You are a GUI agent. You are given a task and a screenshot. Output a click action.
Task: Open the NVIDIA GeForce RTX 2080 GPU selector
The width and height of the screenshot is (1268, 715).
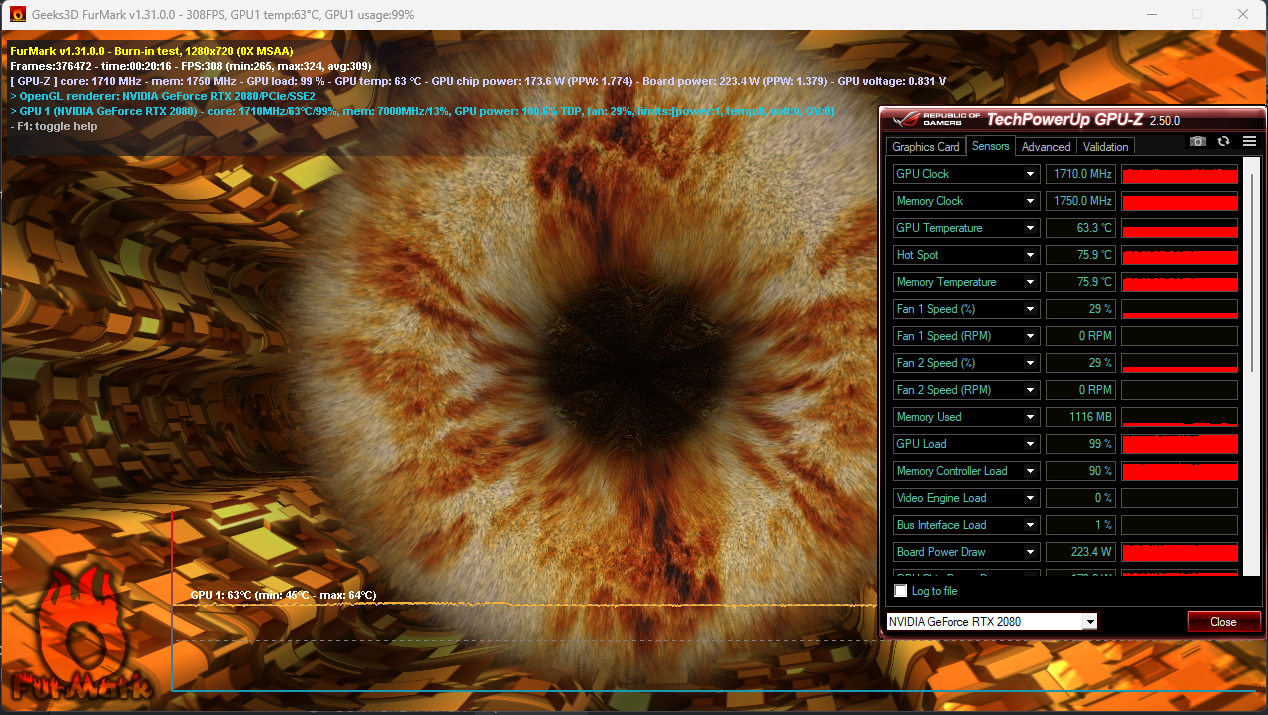[991, 622]
